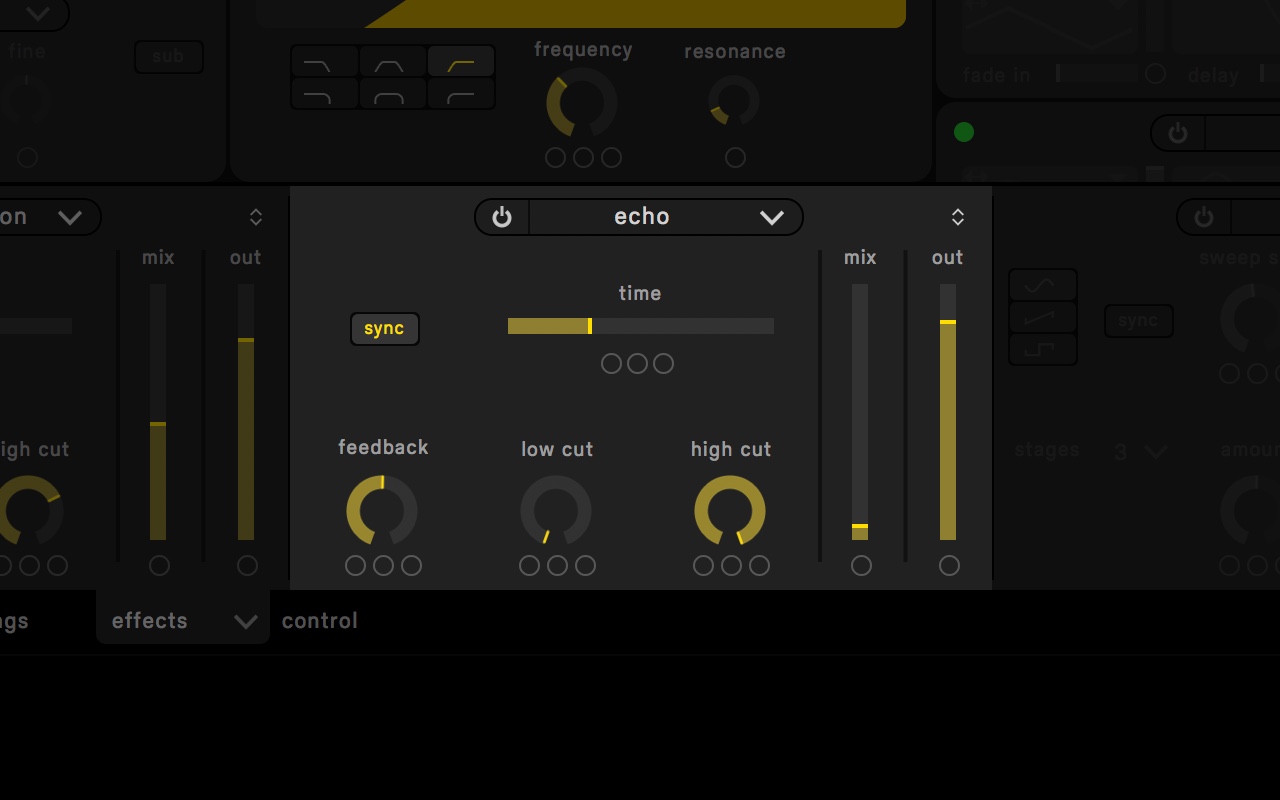
Task: Click third modulation slot under feedback knob
Action: point(411,566)
